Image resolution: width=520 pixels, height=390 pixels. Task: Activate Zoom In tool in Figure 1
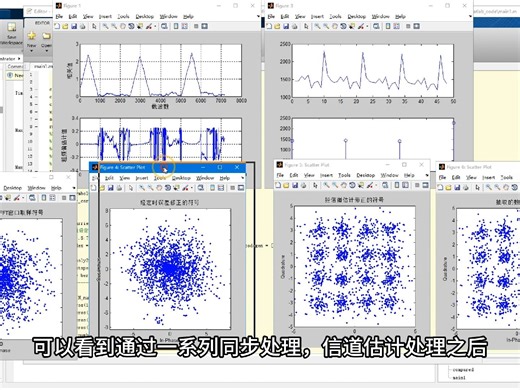point(106,26)
